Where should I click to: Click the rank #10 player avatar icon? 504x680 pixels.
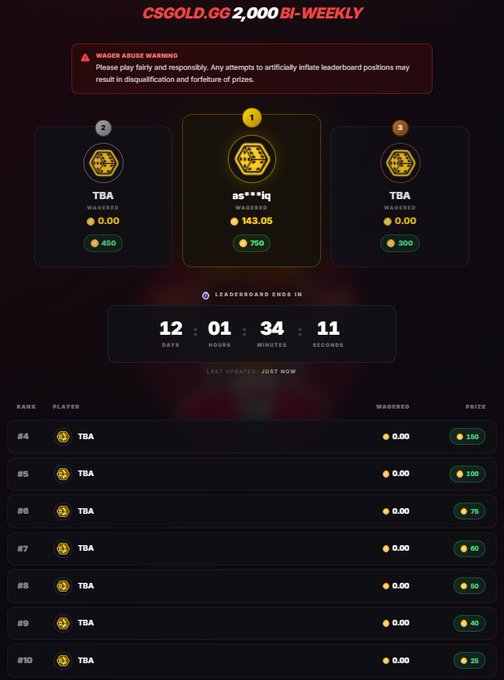[x=63, y=660]
